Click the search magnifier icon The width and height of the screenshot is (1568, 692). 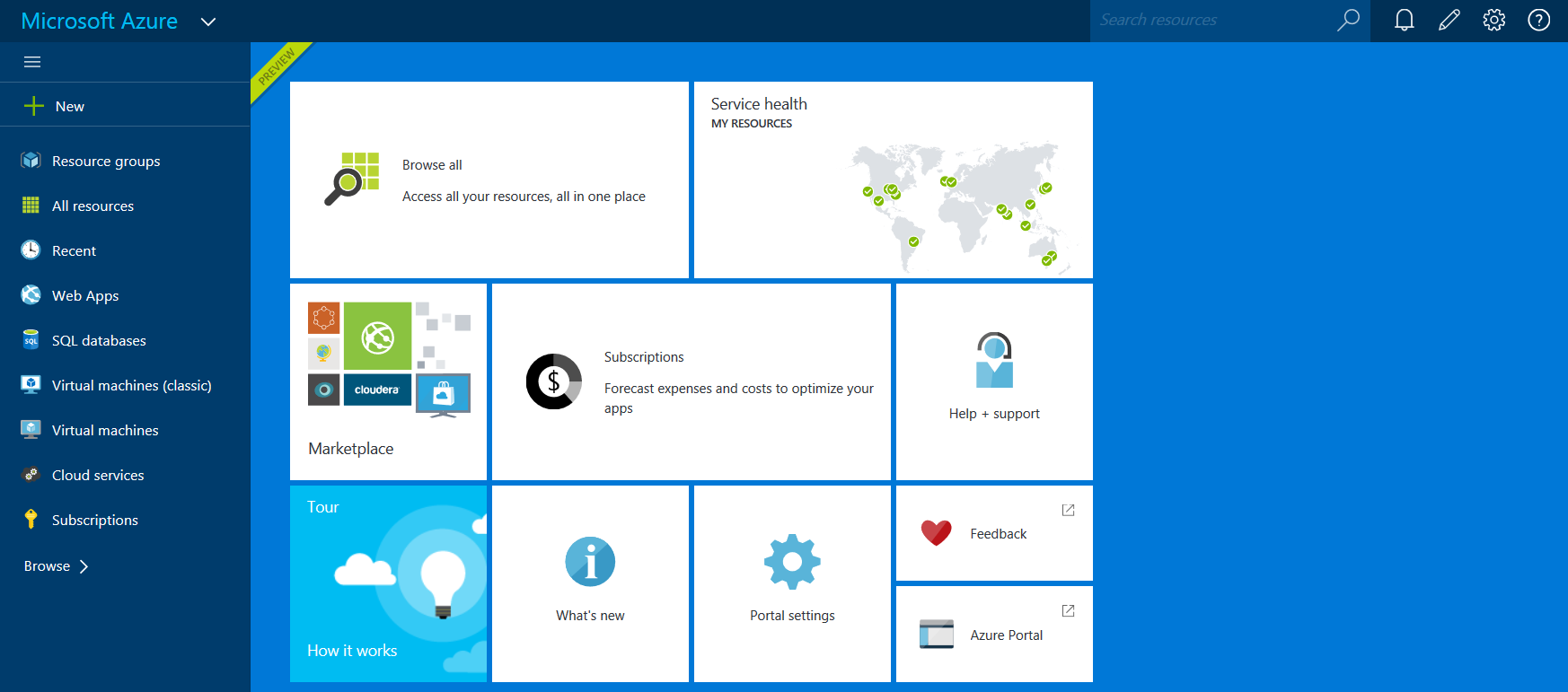click(x=1348, y=20)
